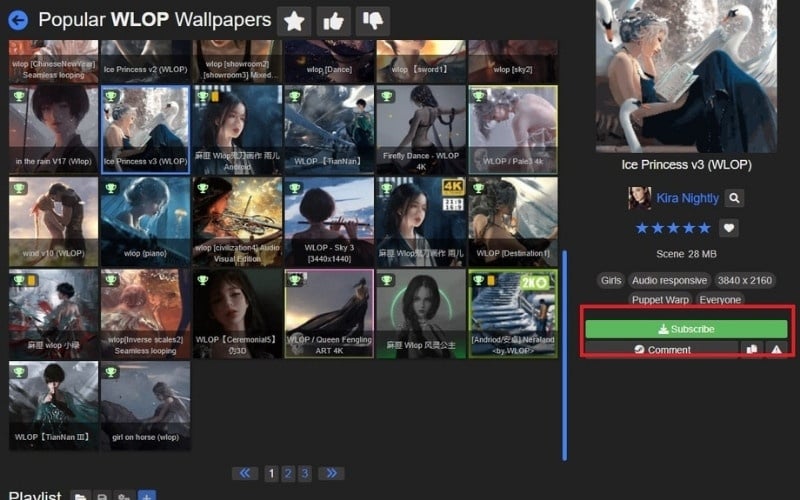Open the Comment button
The image size is (800, 500).
[x=661, y=350]
